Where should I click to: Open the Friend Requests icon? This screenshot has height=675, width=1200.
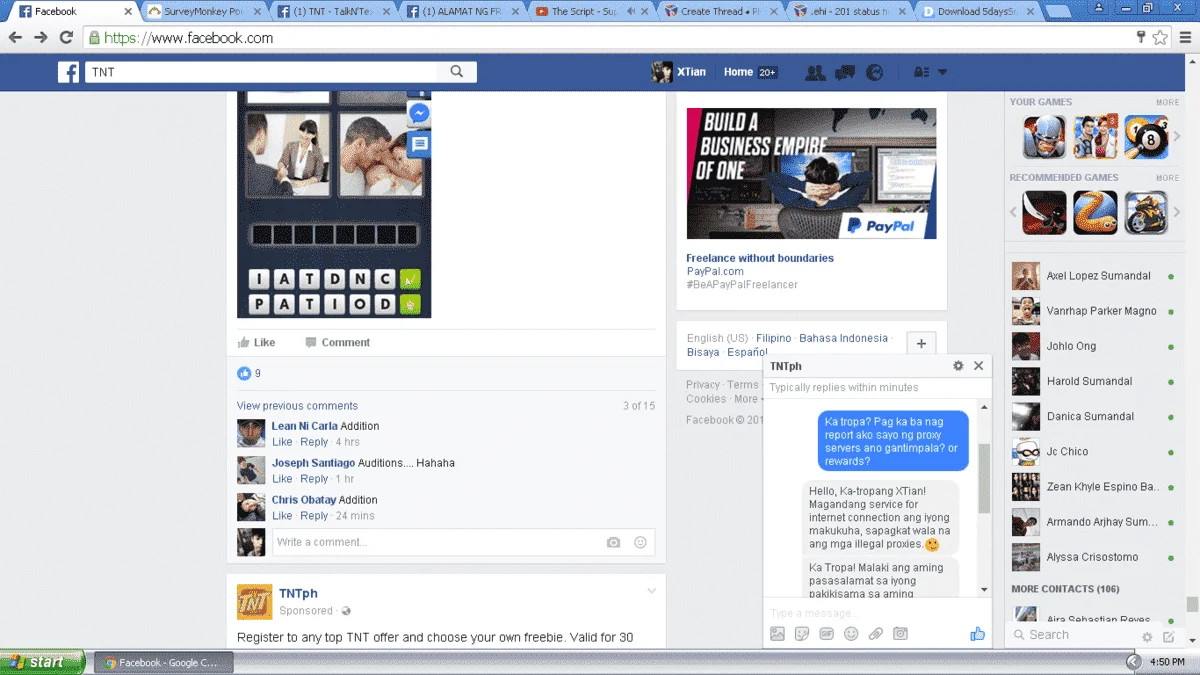tap(815, 72)
